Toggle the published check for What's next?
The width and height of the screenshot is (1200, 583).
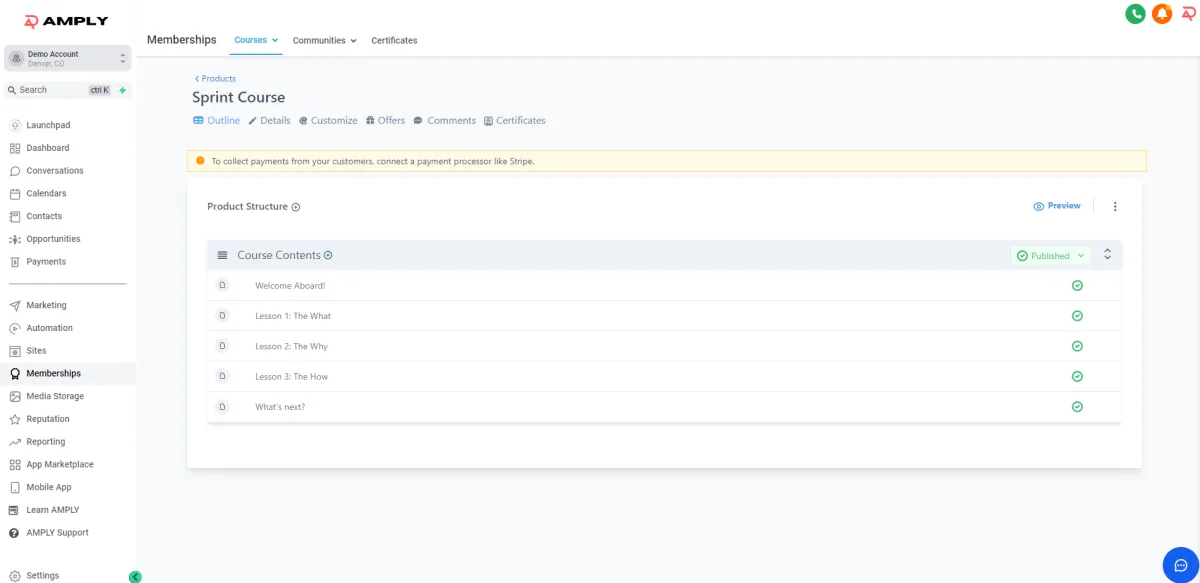[1077, 407]
